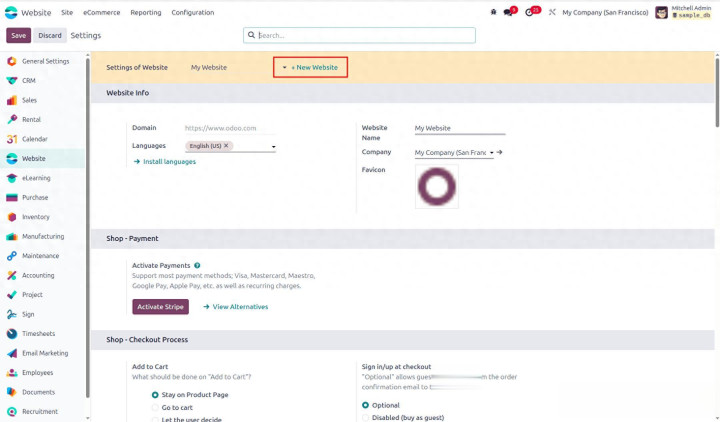
Task: Click Activate Stripe button
Action: tap(160, 307)
